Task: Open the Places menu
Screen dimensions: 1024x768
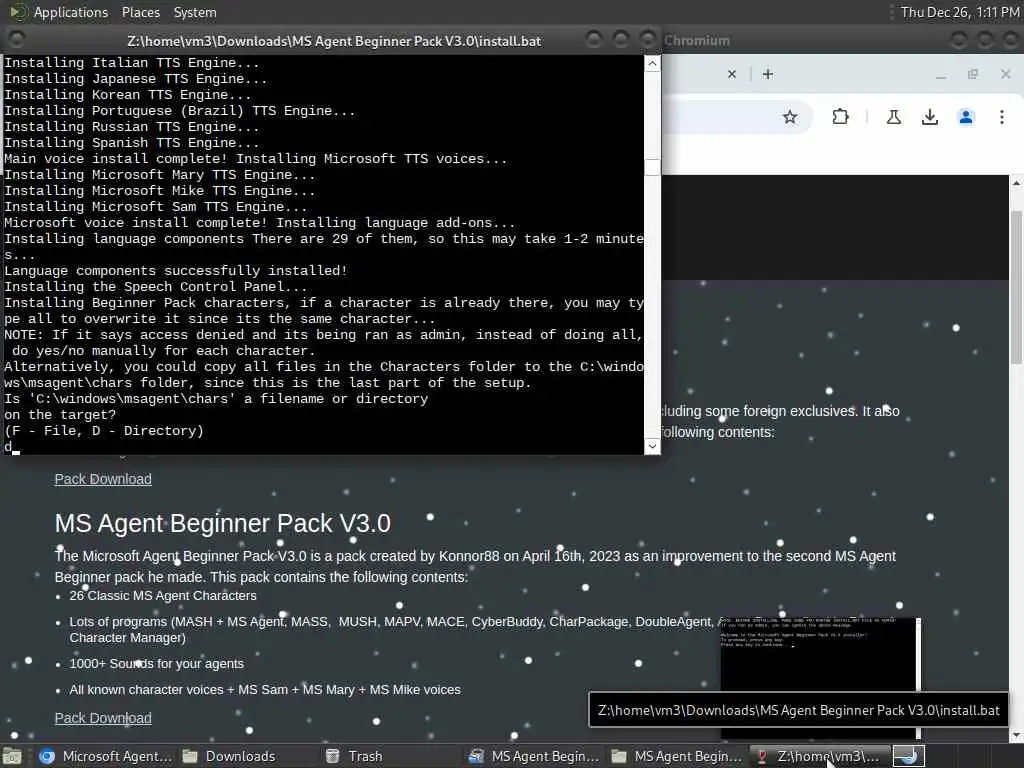Action: tap(140, 12)
